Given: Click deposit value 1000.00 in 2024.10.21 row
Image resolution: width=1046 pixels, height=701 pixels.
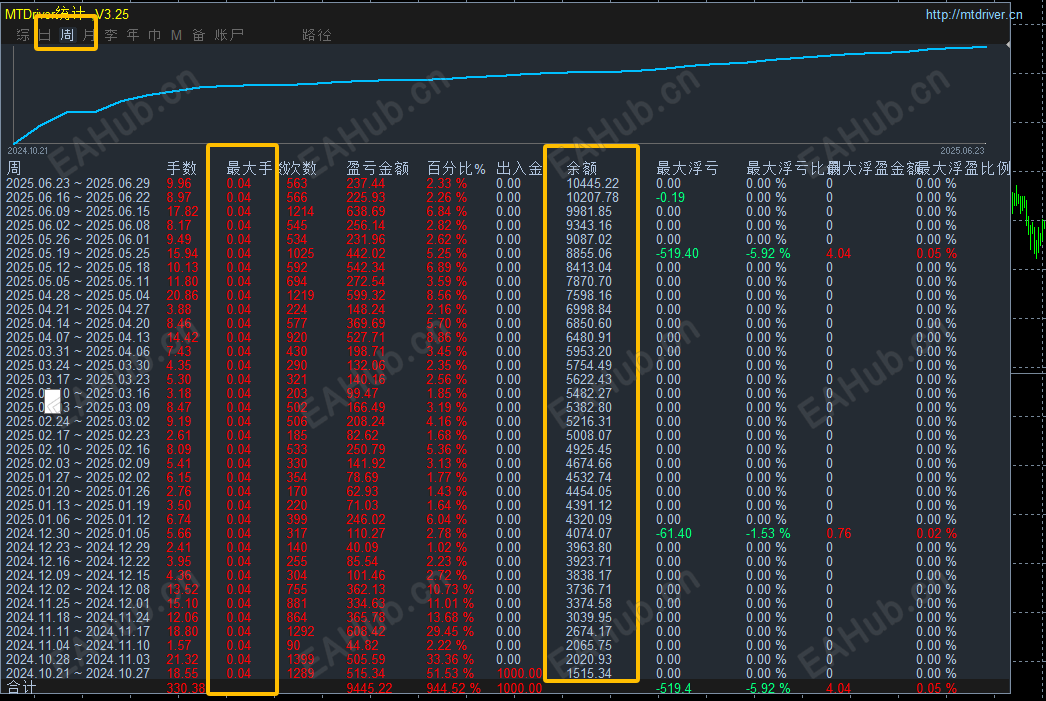Looking at the screenshot, I should click(x=520, y=674).
